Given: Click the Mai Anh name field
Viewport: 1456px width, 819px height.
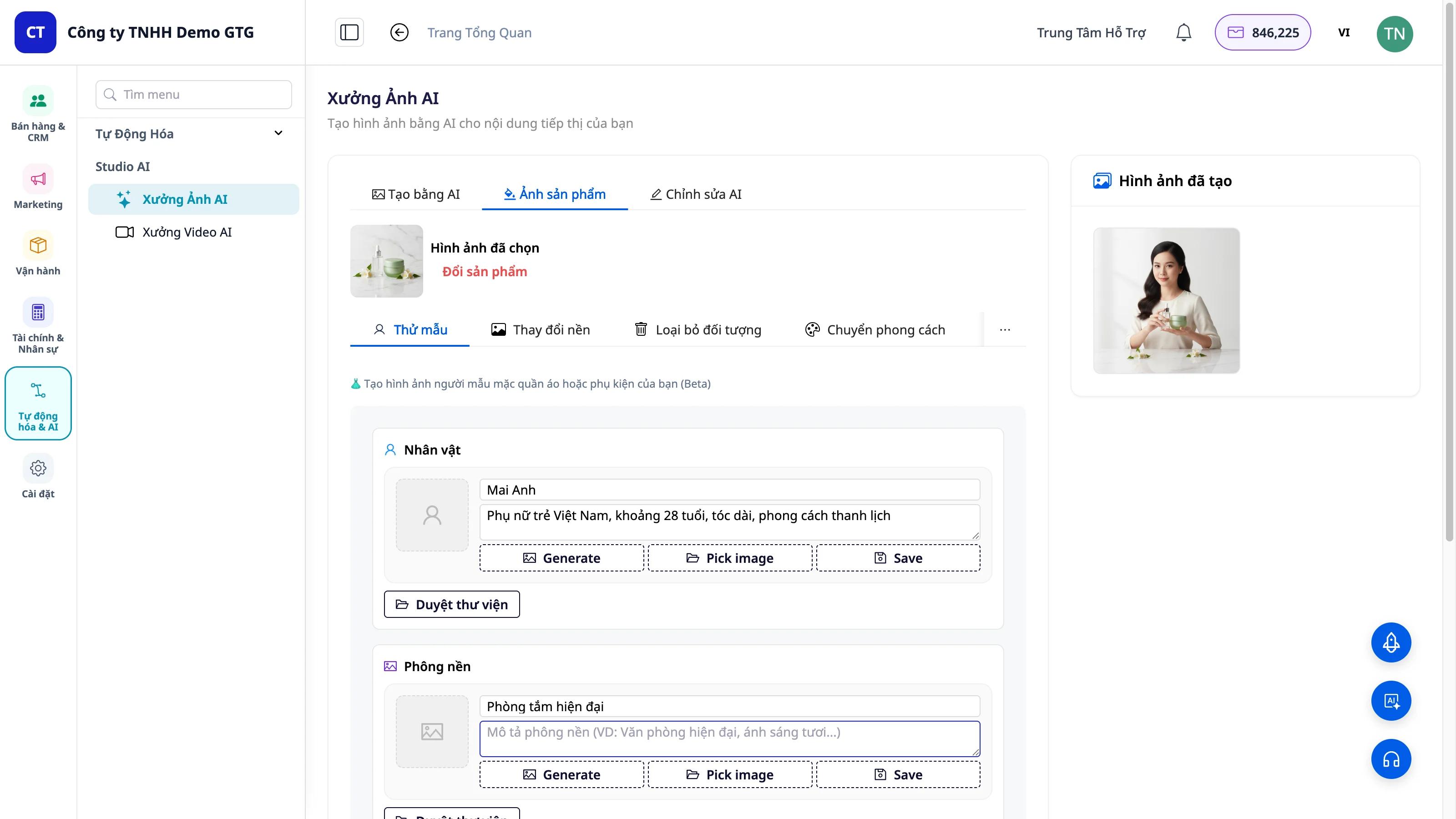Looking at the screenshot, I should (730, 490).
